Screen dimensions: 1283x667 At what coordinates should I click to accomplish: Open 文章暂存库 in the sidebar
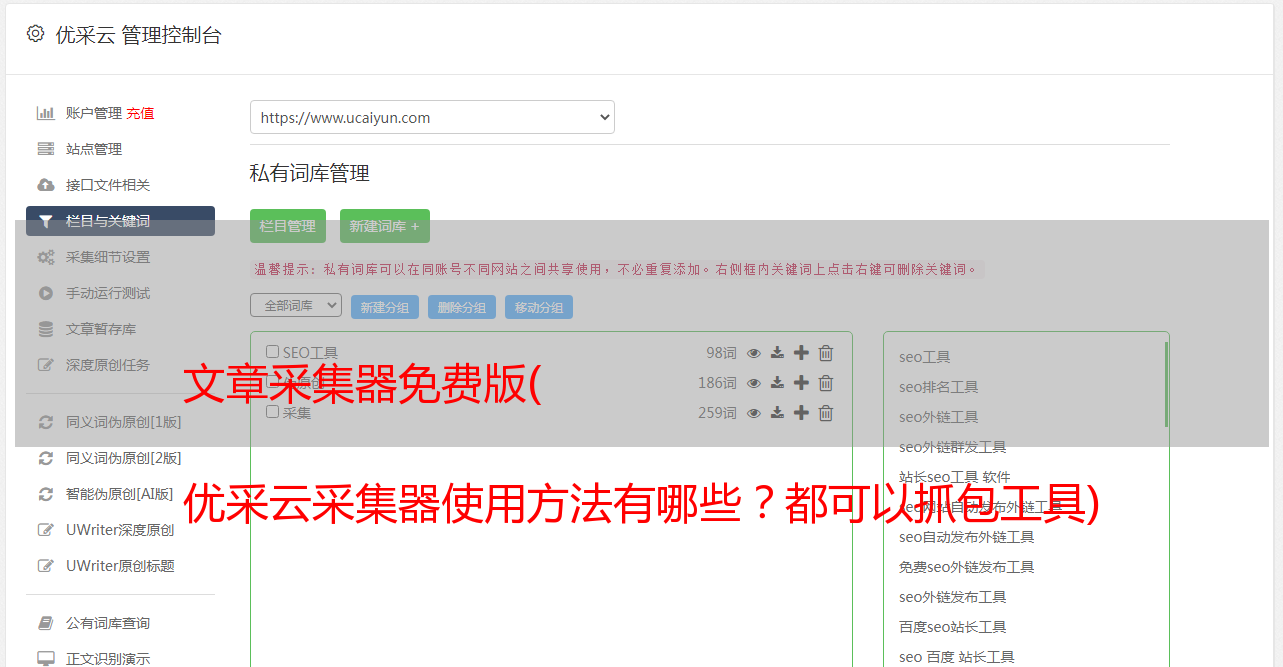[101, 329]
